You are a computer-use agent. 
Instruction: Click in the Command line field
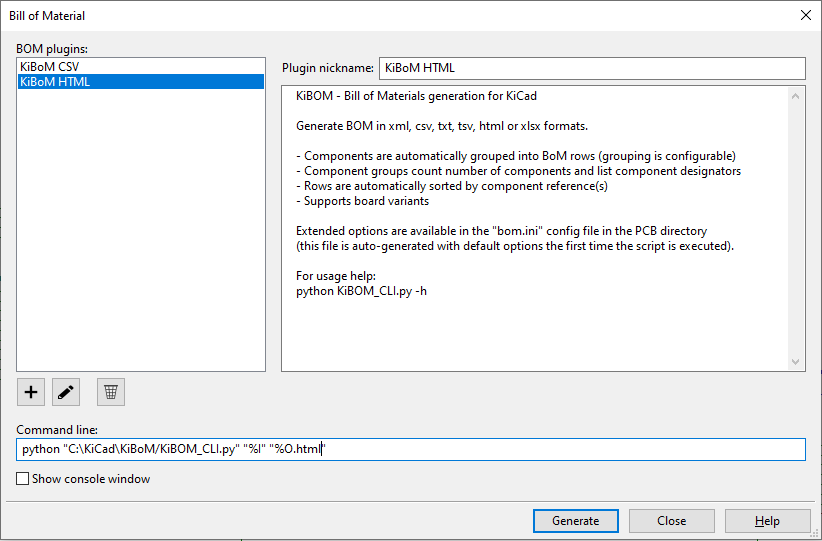pos(411,450)
